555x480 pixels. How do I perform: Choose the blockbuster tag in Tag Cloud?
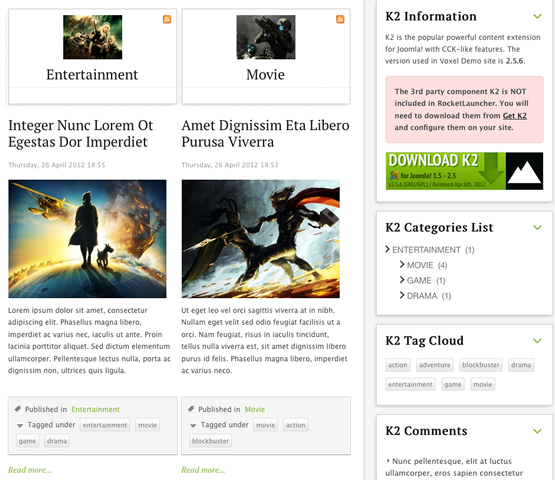(x=481, y=365)
